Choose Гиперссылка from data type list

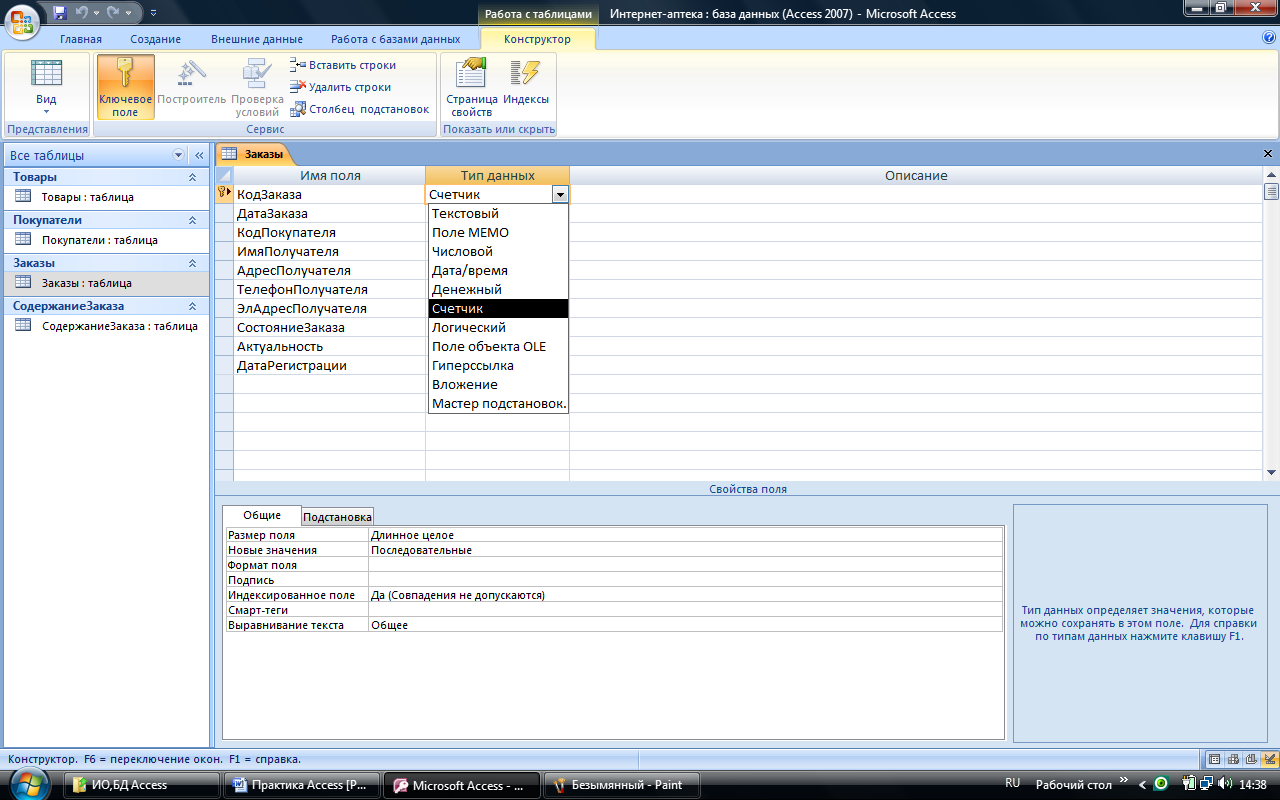(498, 366)
